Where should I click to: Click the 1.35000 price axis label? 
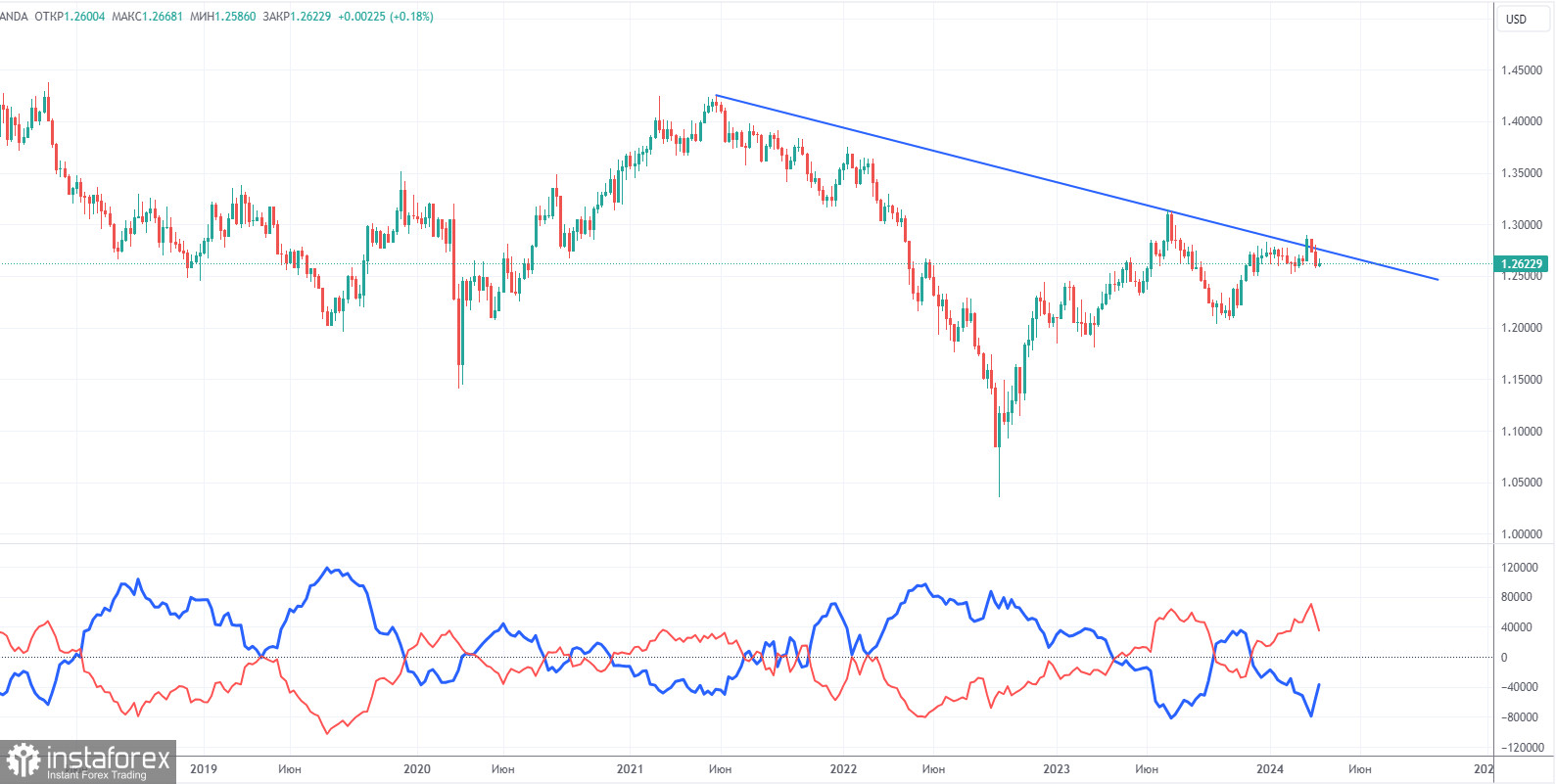[1522, 173]
